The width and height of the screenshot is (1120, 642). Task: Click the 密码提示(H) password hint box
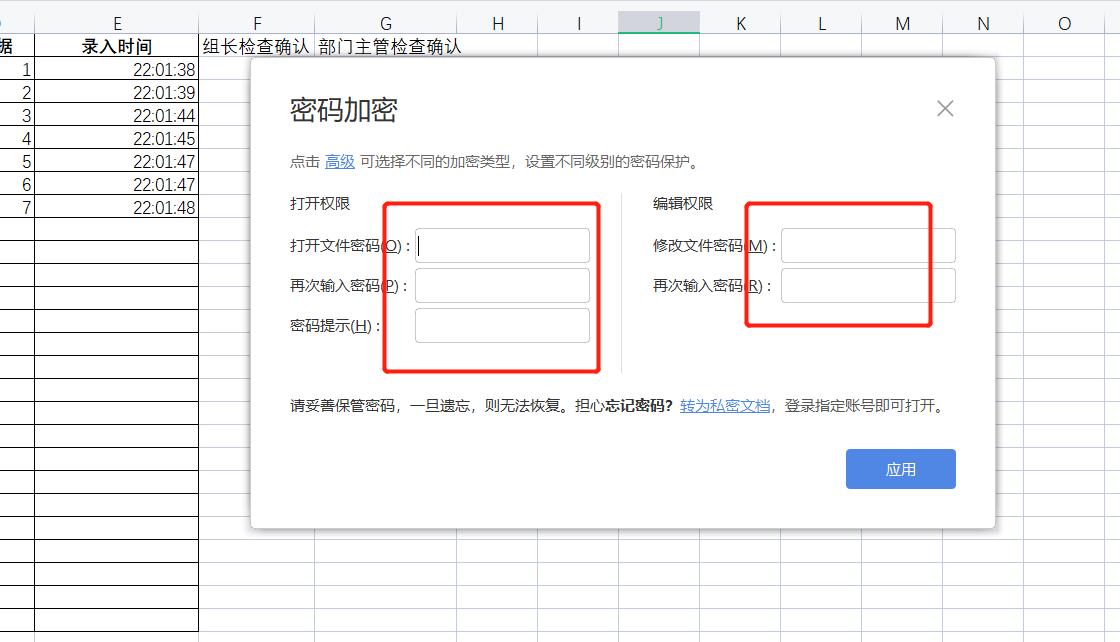click(x=502, y=325)
